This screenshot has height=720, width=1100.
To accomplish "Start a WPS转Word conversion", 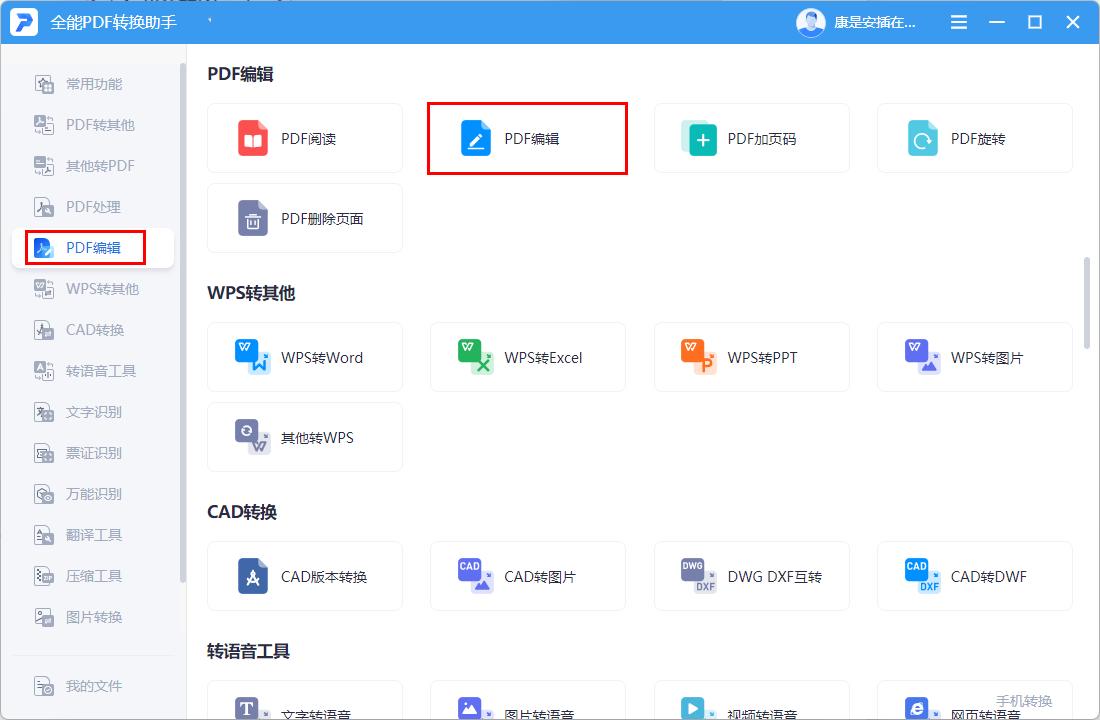I will [304, 357].
